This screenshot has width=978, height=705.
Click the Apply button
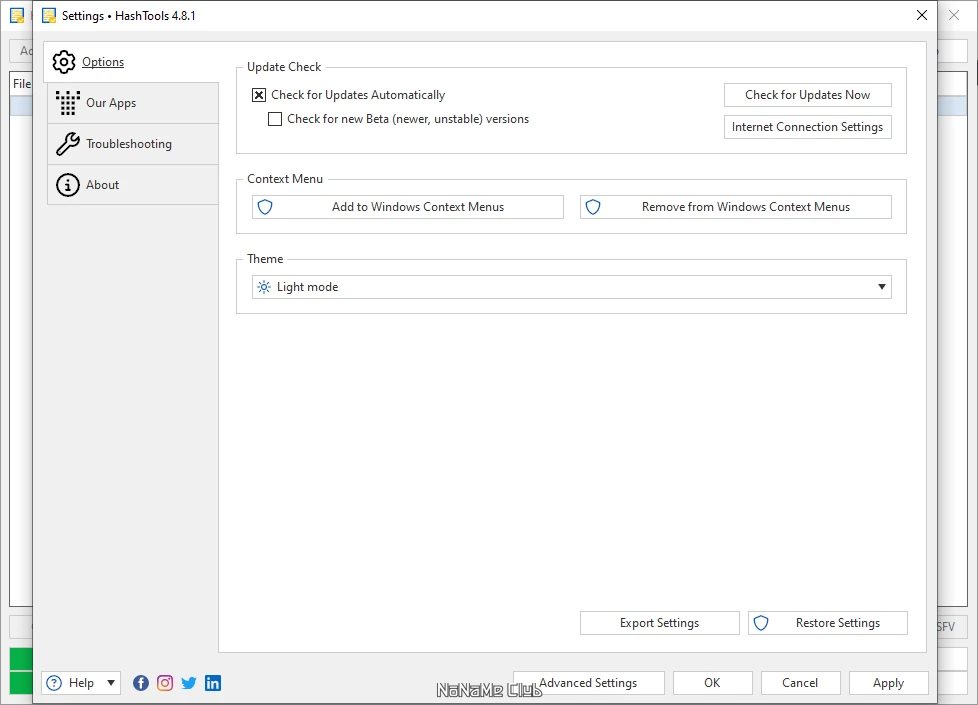pyautogui.click(x=888, y=683)
